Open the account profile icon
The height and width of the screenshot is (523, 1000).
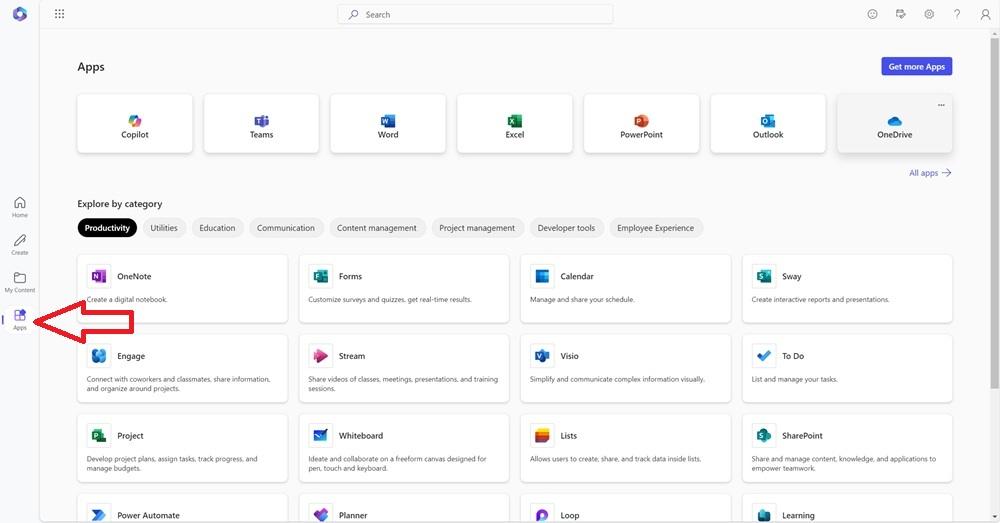(985, 14)
